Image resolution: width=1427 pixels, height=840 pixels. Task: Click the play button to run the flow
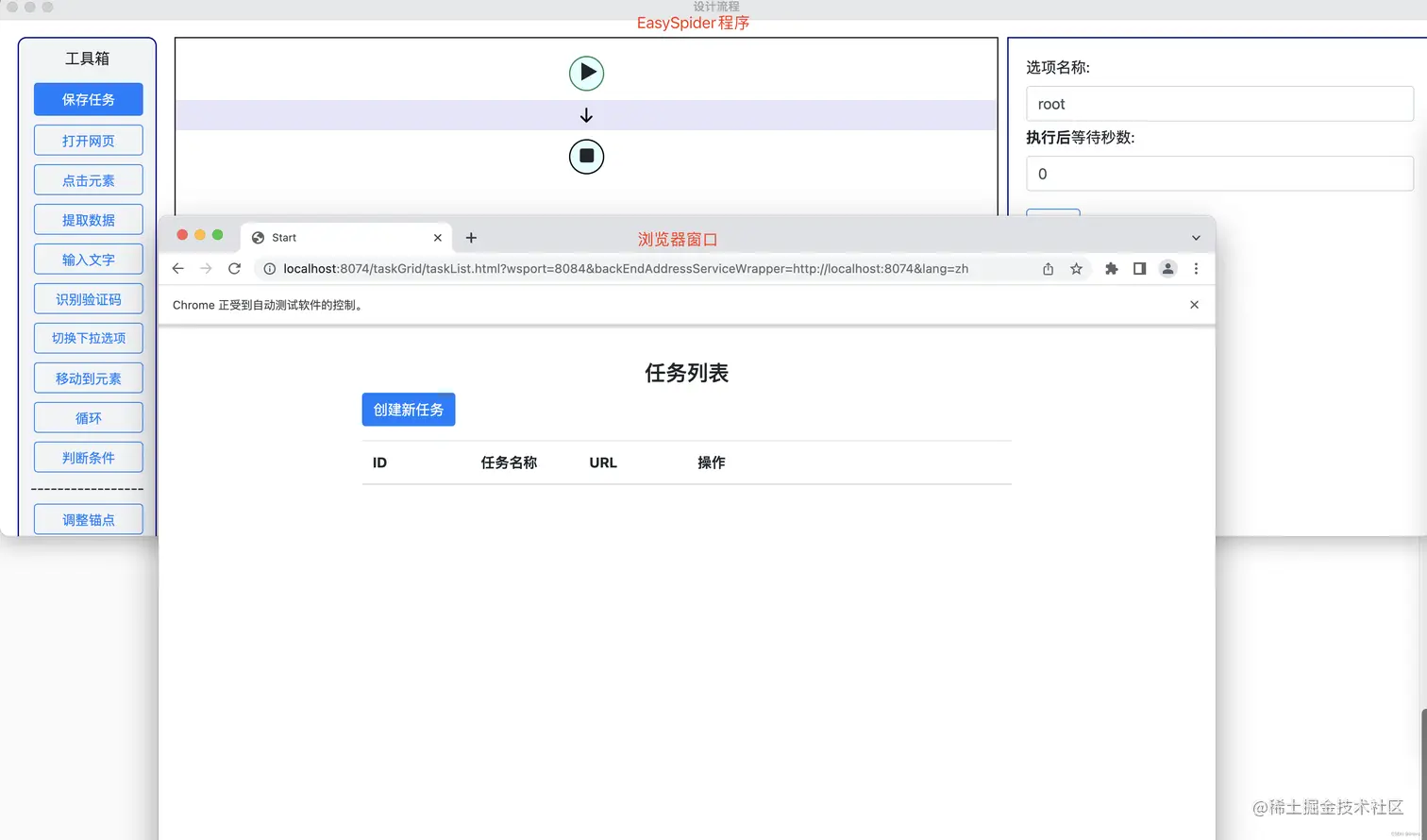tap(586, 73)
